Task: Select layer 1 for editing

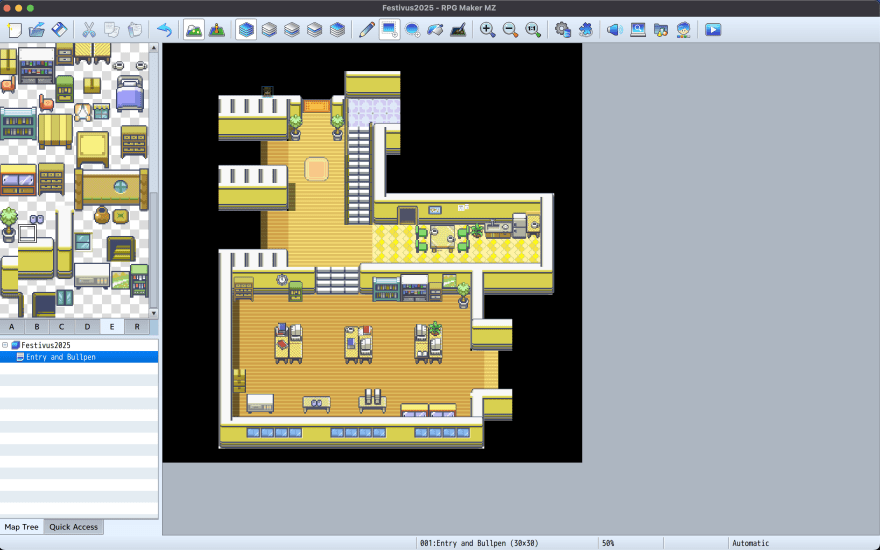Action: point(269,30)
